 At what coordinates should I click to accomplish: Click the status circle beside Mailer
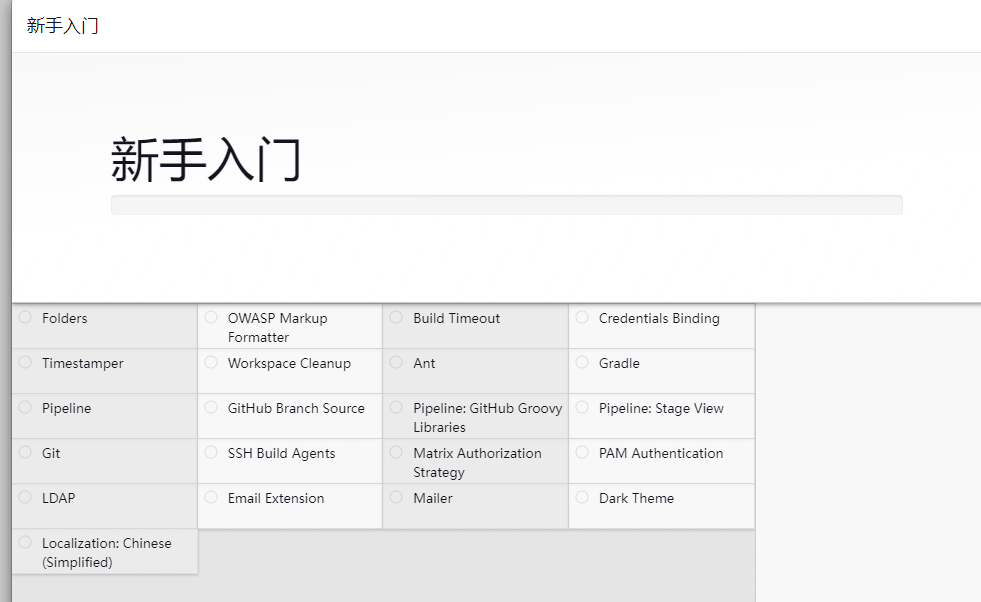click(396, 497)
